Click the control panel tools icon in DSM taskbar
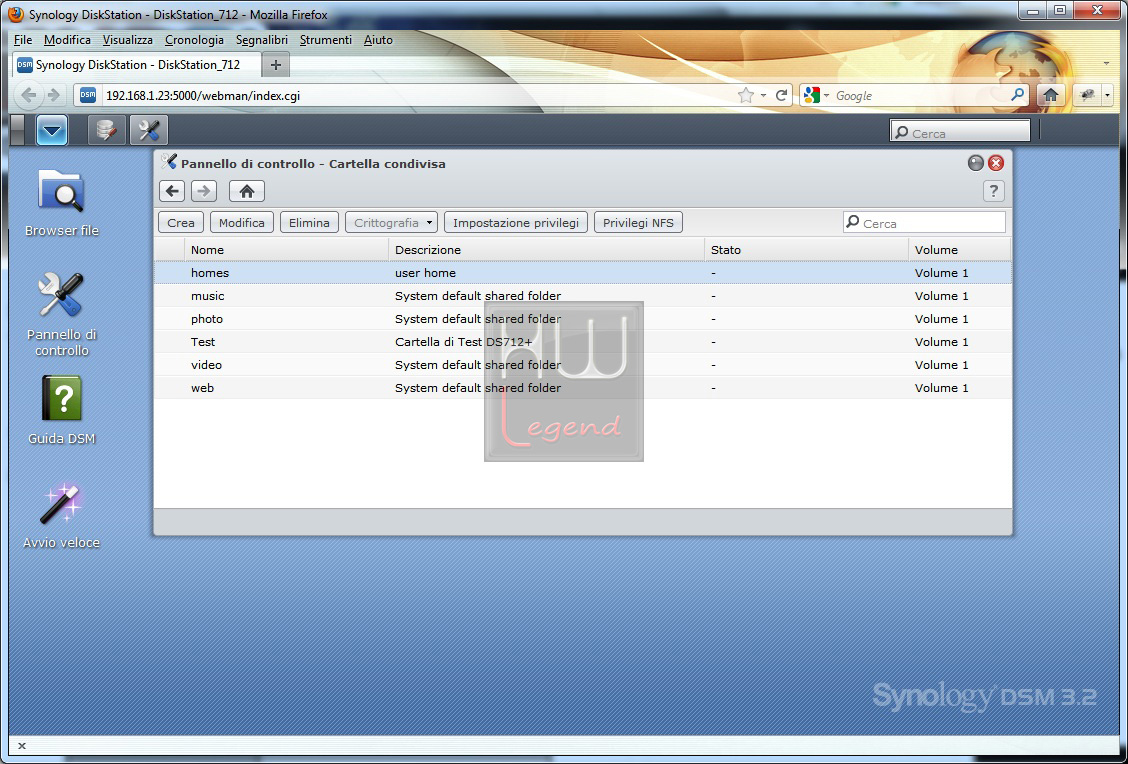The image size is (1128, 764). [x=149, y=130]
